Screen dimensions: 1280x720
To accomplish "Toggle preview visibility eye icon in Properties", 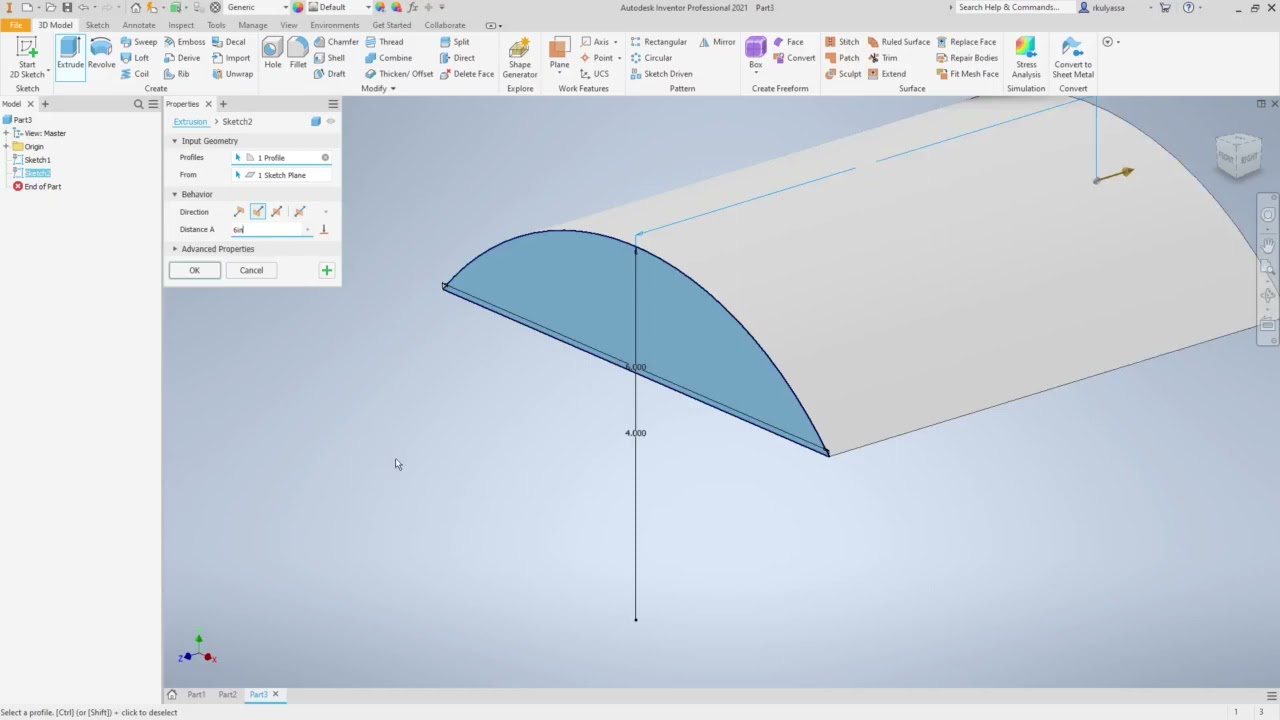I will pyautogui.click(x=331, y=122).
